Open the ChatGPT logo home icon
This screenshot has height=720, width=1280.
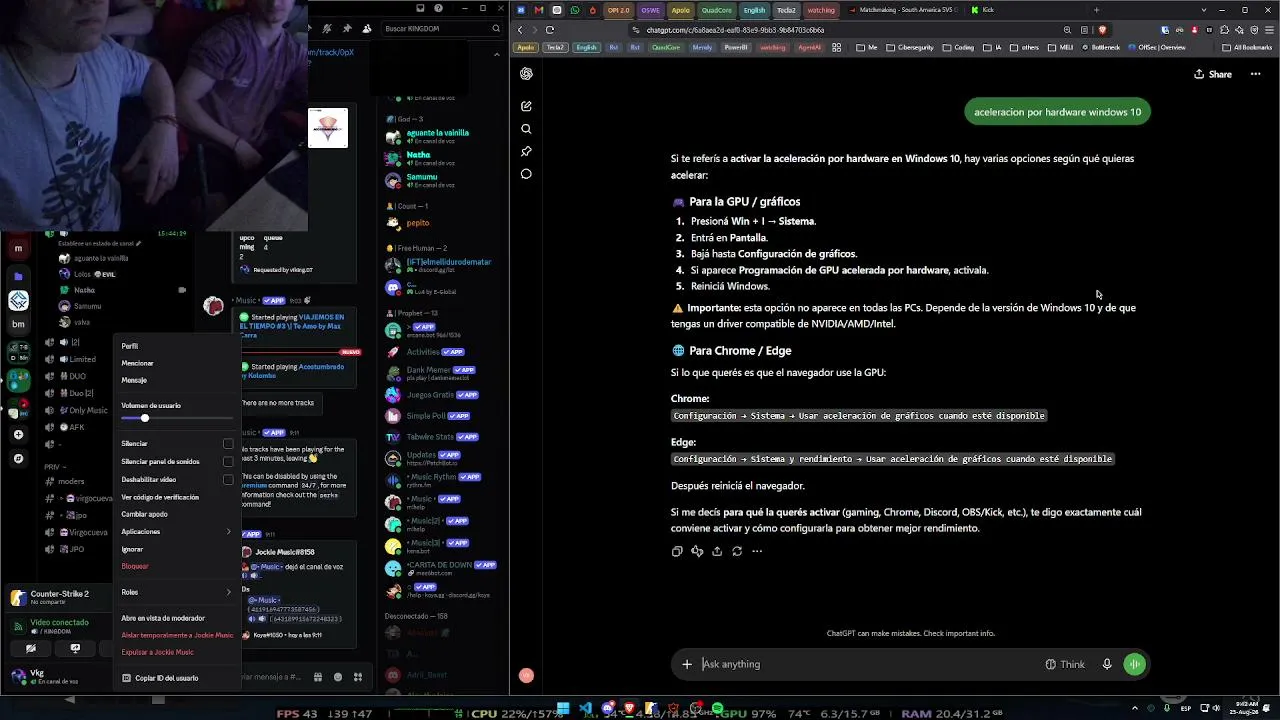coord(526,74)
